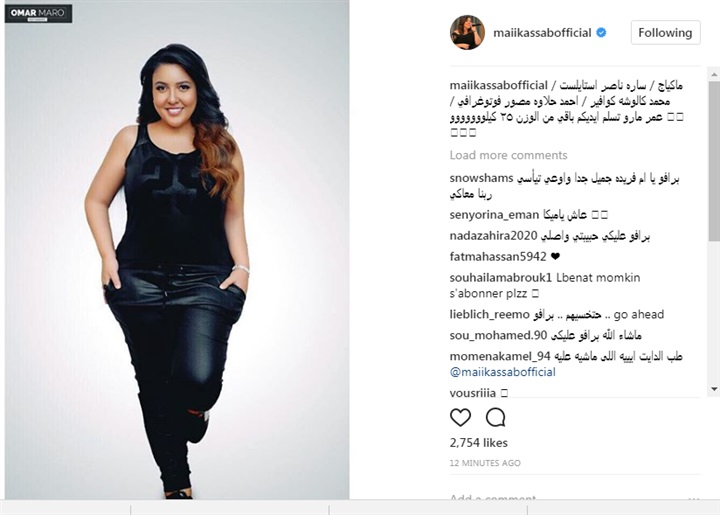Click the 12 minutes ago timestamp
The width and height of the screenshot is (720, 515).
[485, 463]
